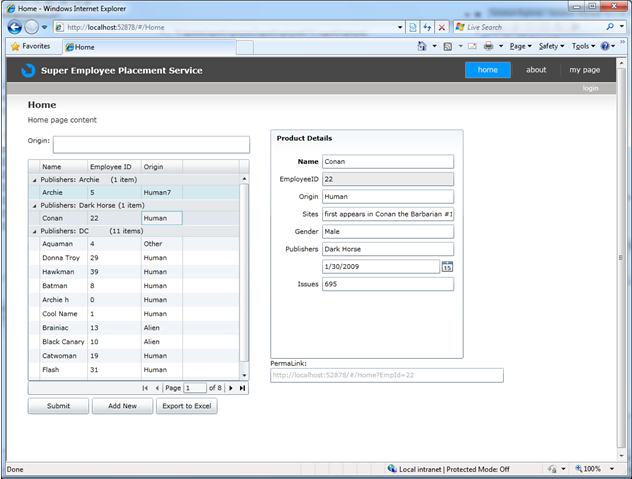The height and width of the screenshot is (479, 632).
Task: Click the Print toolbar icon
Action: coord(488,46)
